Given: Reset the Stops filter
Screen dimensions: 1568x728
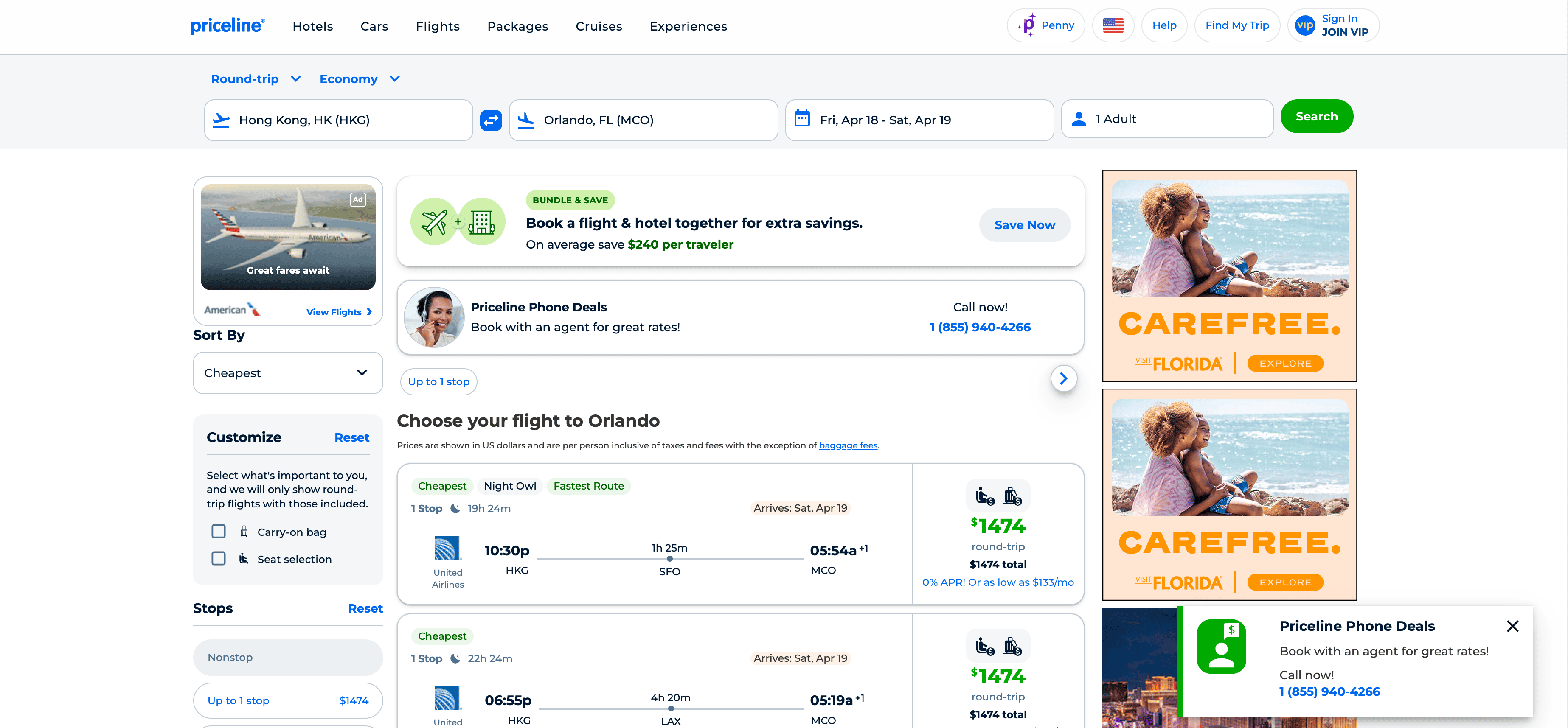Looking at the screenshot, I should coord(365,608).
